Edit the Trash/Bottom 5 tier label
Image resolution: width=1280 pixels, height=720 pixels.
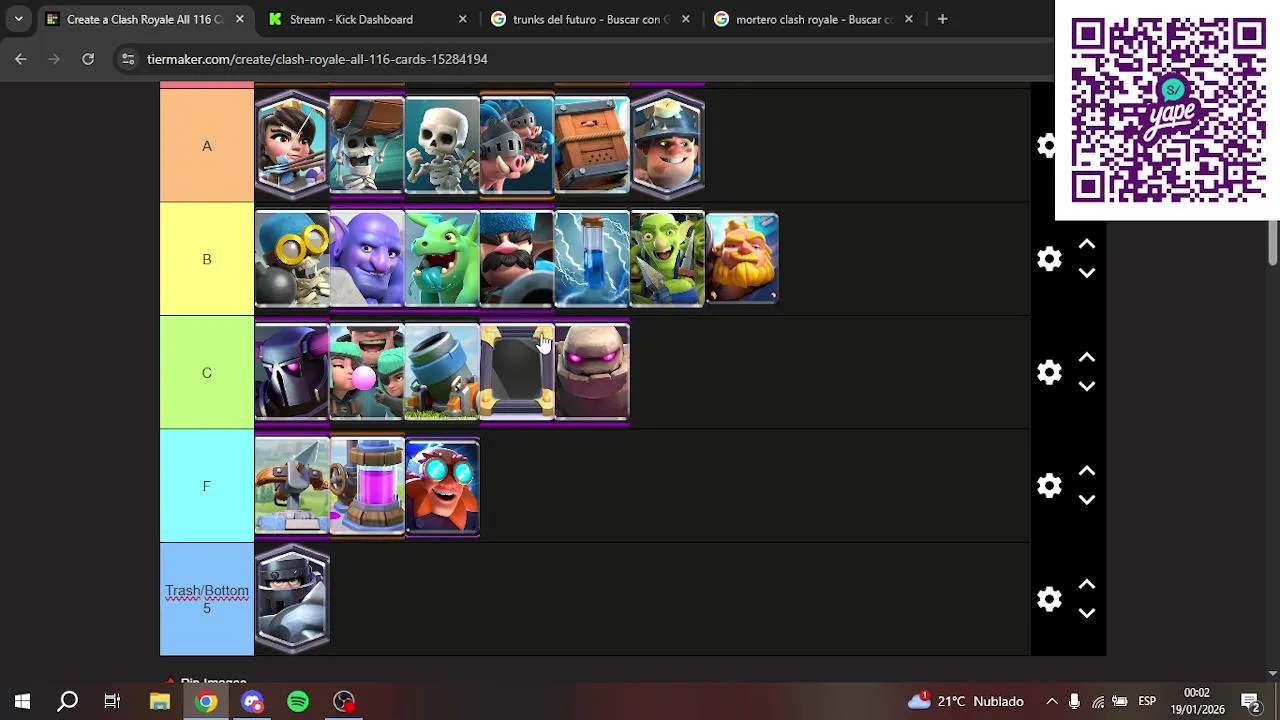(x=207, y=599)
